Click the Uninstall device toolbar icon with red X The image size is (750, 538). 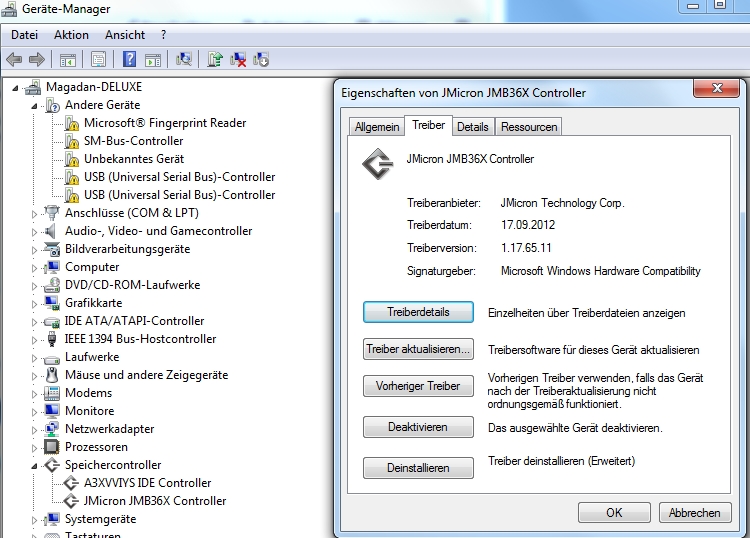[x=238, y=60]
